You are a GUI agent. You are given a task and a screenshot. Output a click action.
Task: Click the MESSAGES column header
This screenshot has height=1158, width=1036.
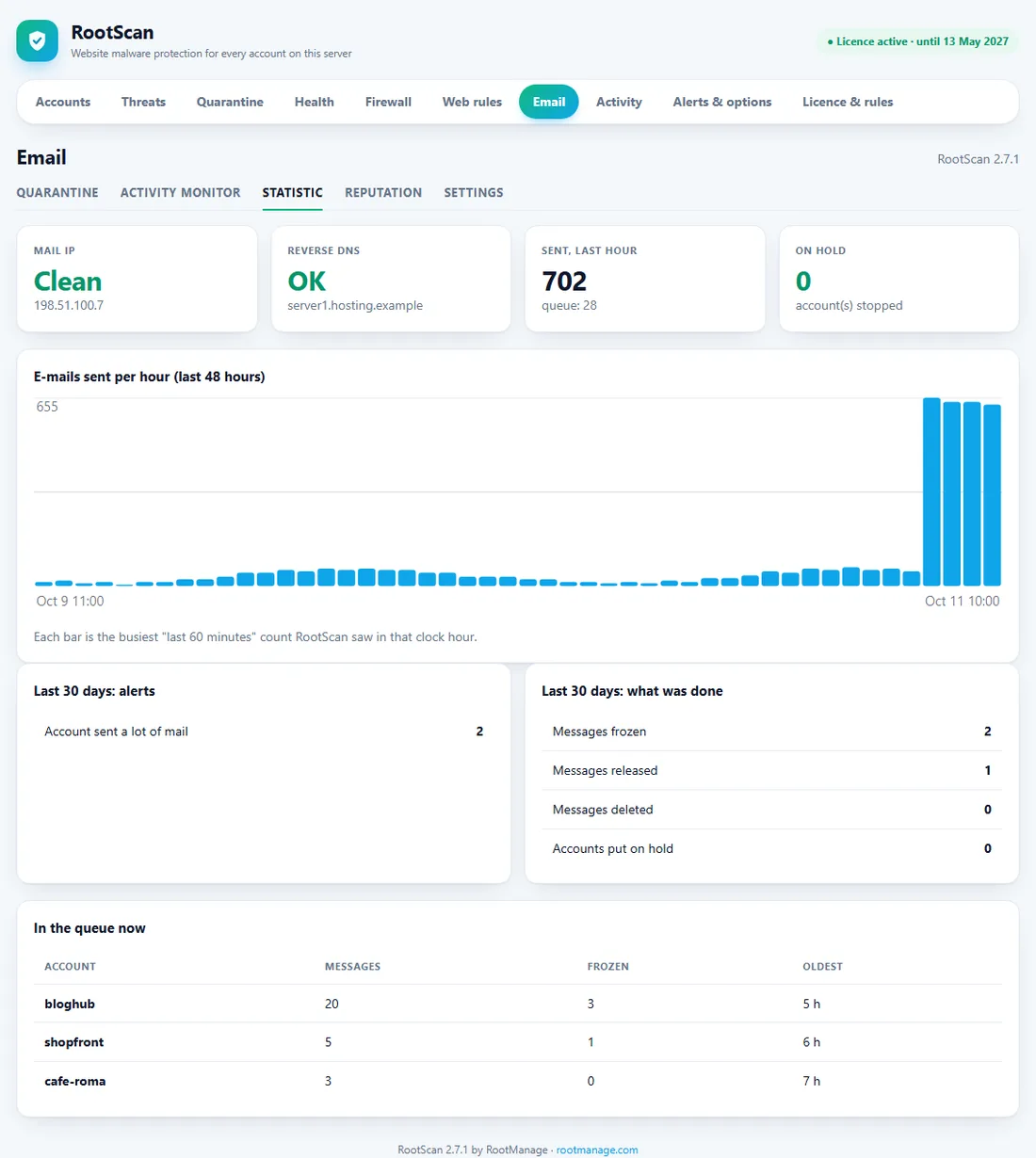[352, 967]
